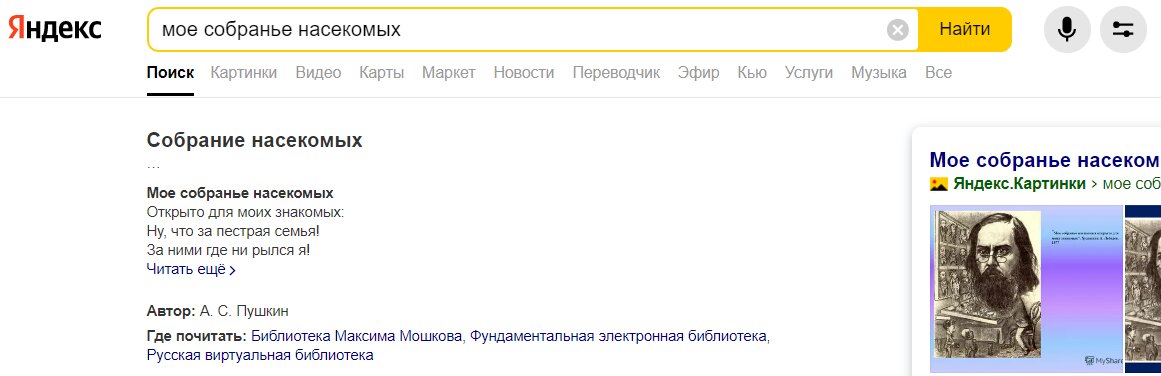Expand the Все services menu
1161x376 pixels.
[x=938, y=73]
